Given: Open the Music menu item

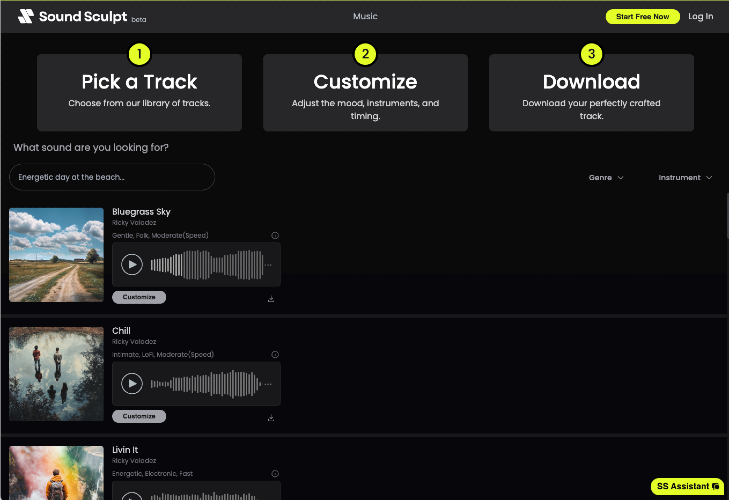Looking at the screenshot, I should pyautogui.click(x=365, y=16).
